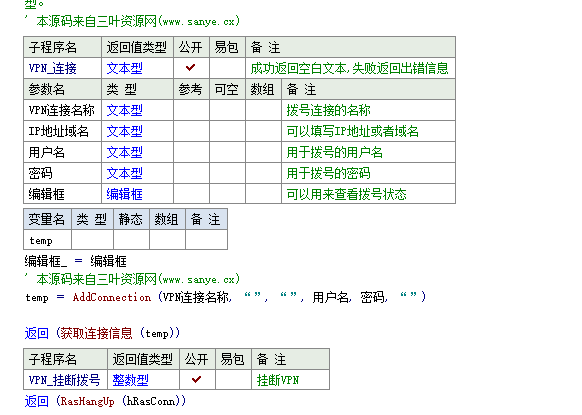Select the remark 拨号连接的名称

(x=328, y=110)
